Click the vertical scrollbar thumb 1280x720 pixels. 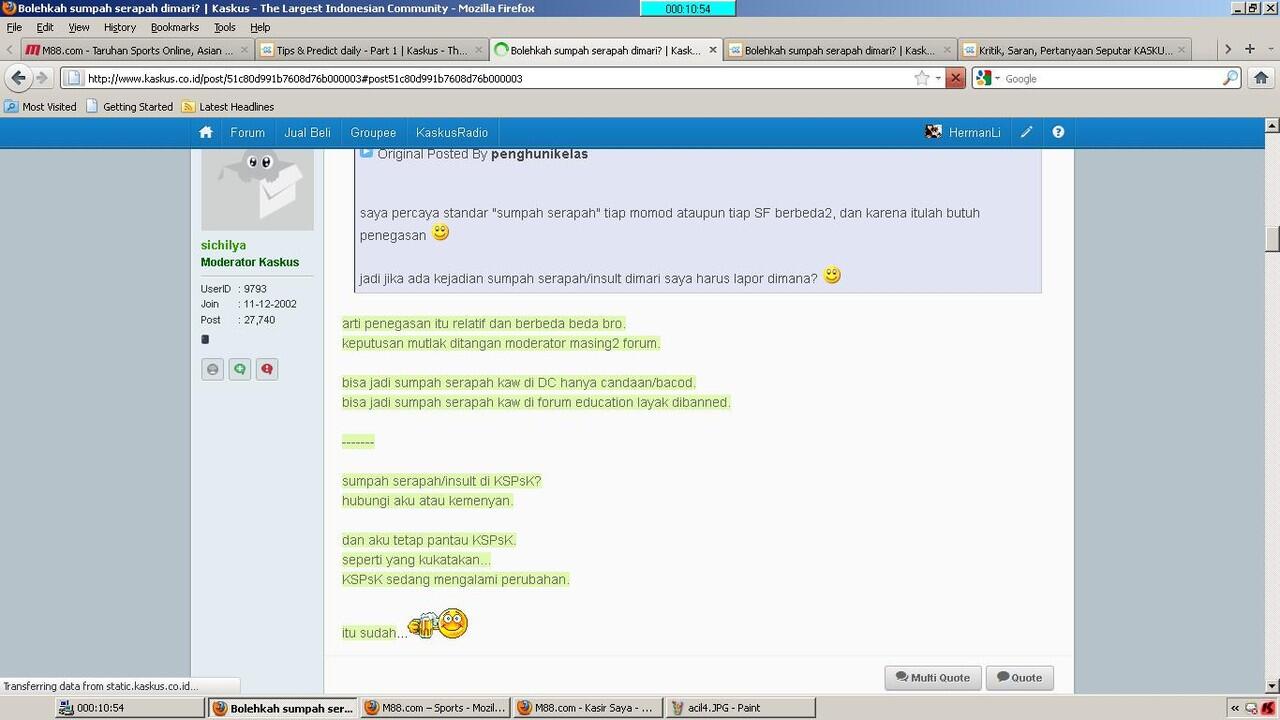coord(1272,239)
